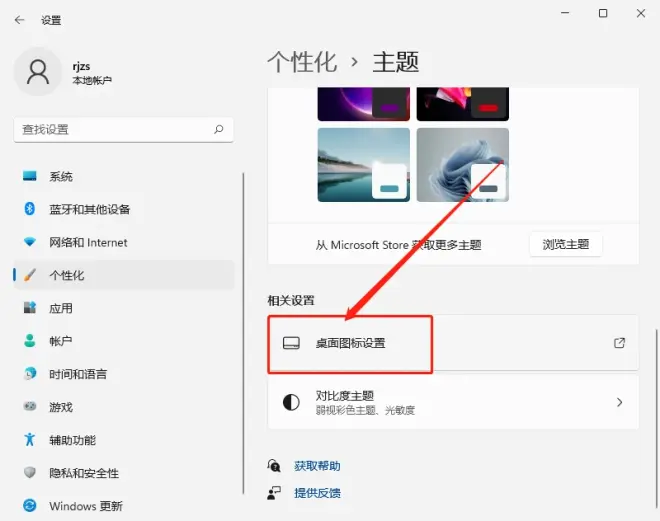Open 系统 settings category
The width and height of the screenshot is (660, 521).
124,176
